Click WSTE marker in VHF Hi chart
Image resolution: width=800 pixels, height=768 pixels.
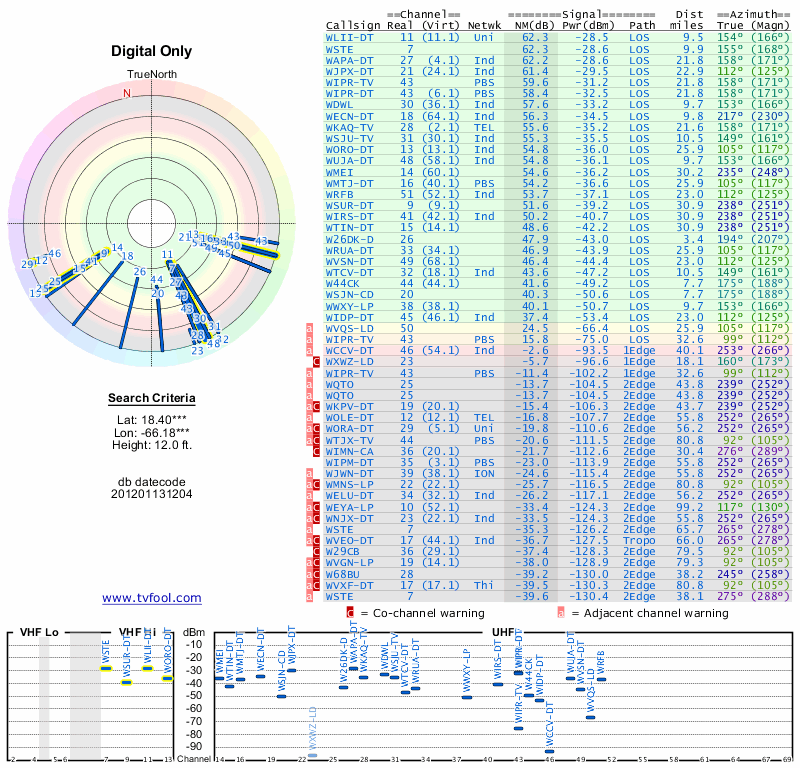coord(106,668)
